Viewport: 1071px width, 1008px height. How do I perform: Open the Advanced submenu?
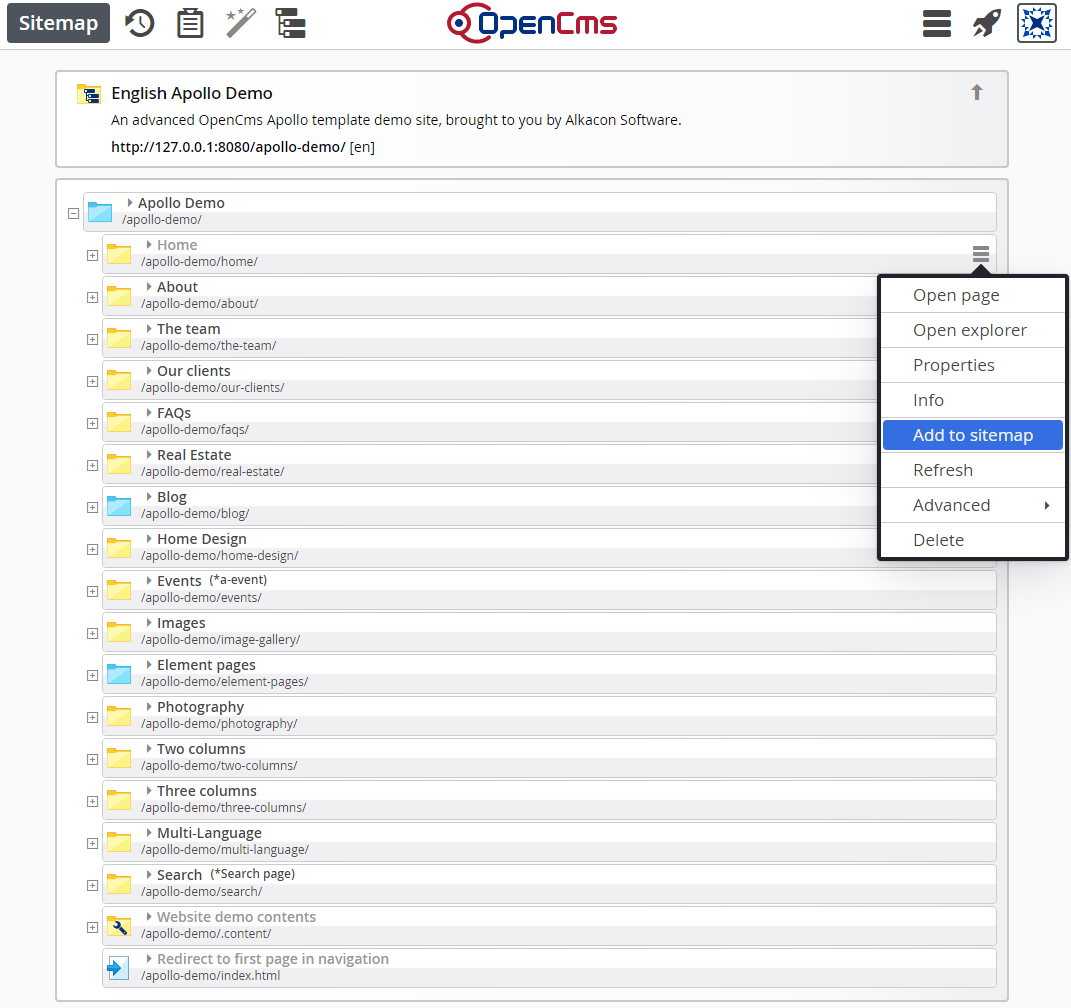[973, 505]
